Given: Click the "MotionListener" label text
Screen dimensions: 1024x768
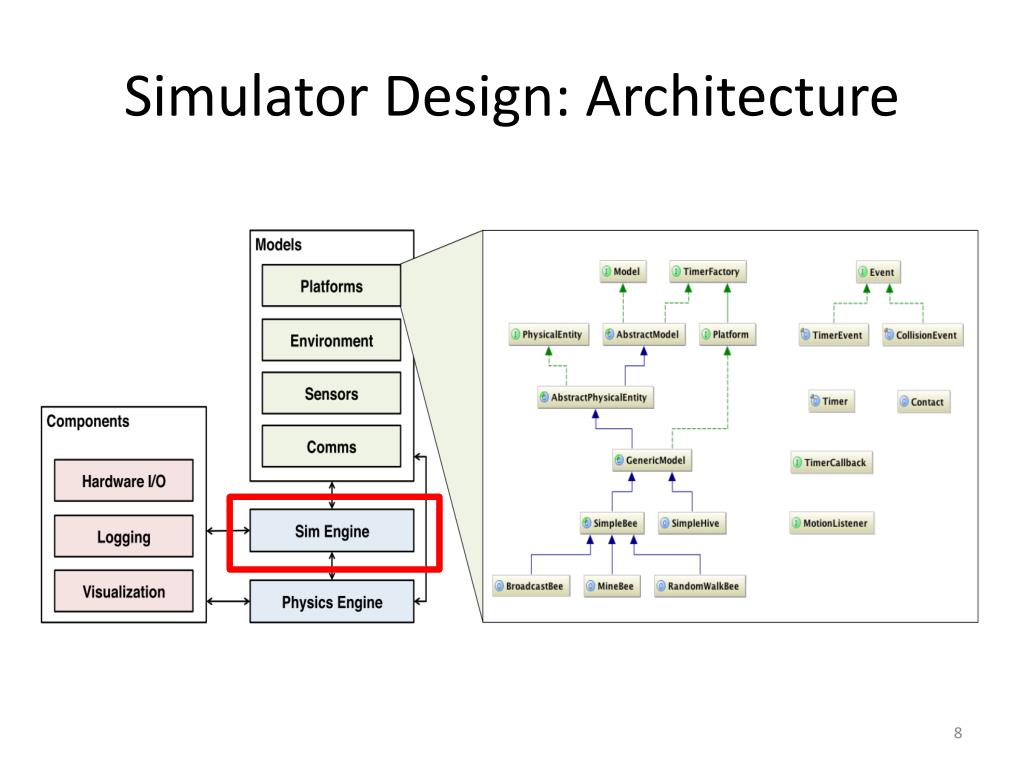Looking at the screenshot, I should pyautogui.click(x=835, y=523).
